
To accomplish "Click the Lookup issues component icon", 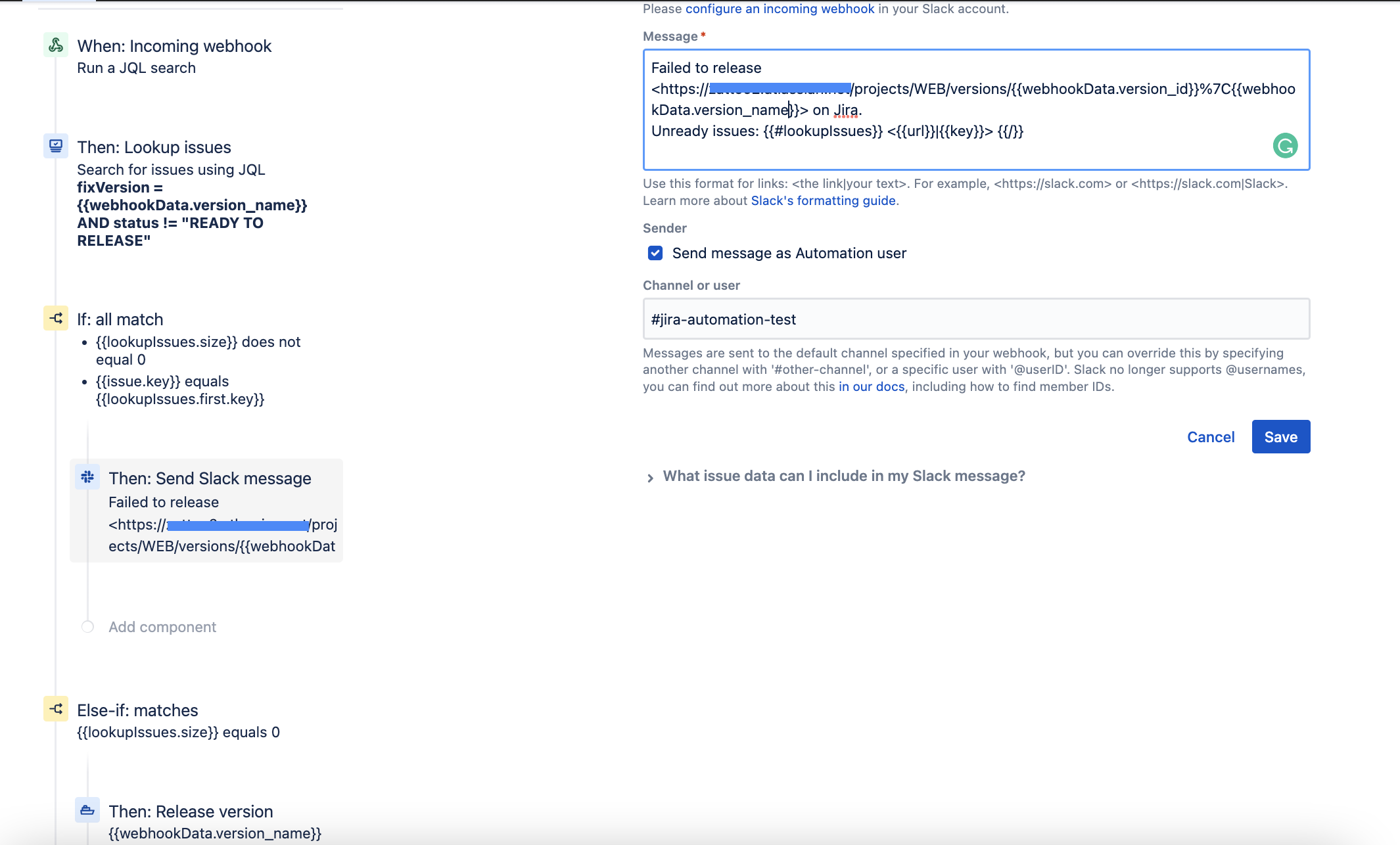I will 56,146.
